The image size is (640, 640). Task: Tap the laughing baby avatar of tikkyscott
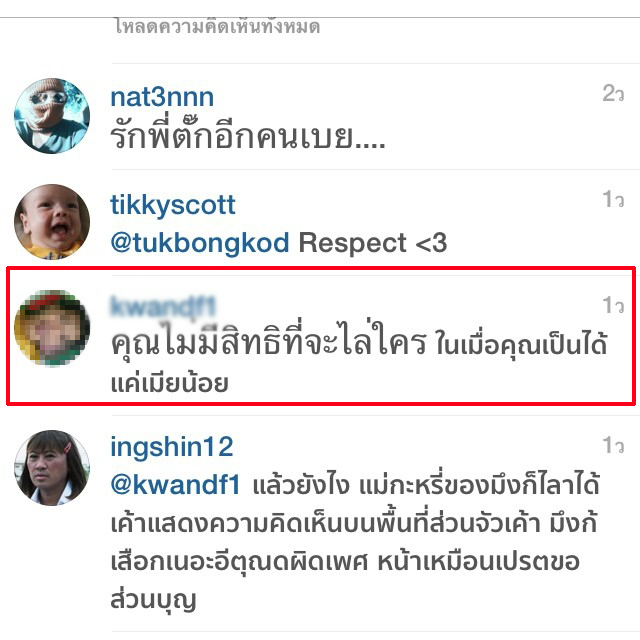(52, 222)
